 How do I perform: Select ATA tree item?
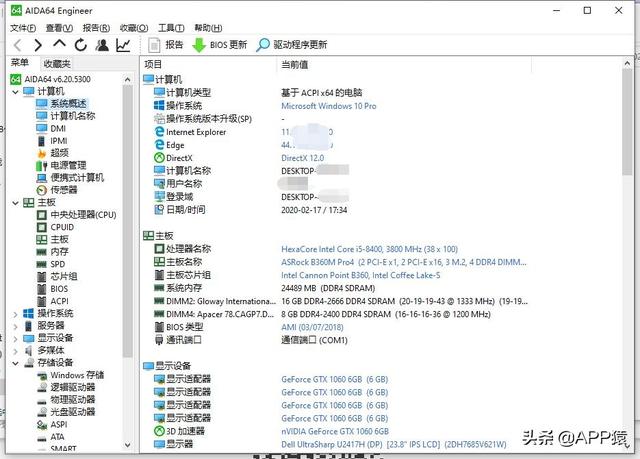click(51, 437)
